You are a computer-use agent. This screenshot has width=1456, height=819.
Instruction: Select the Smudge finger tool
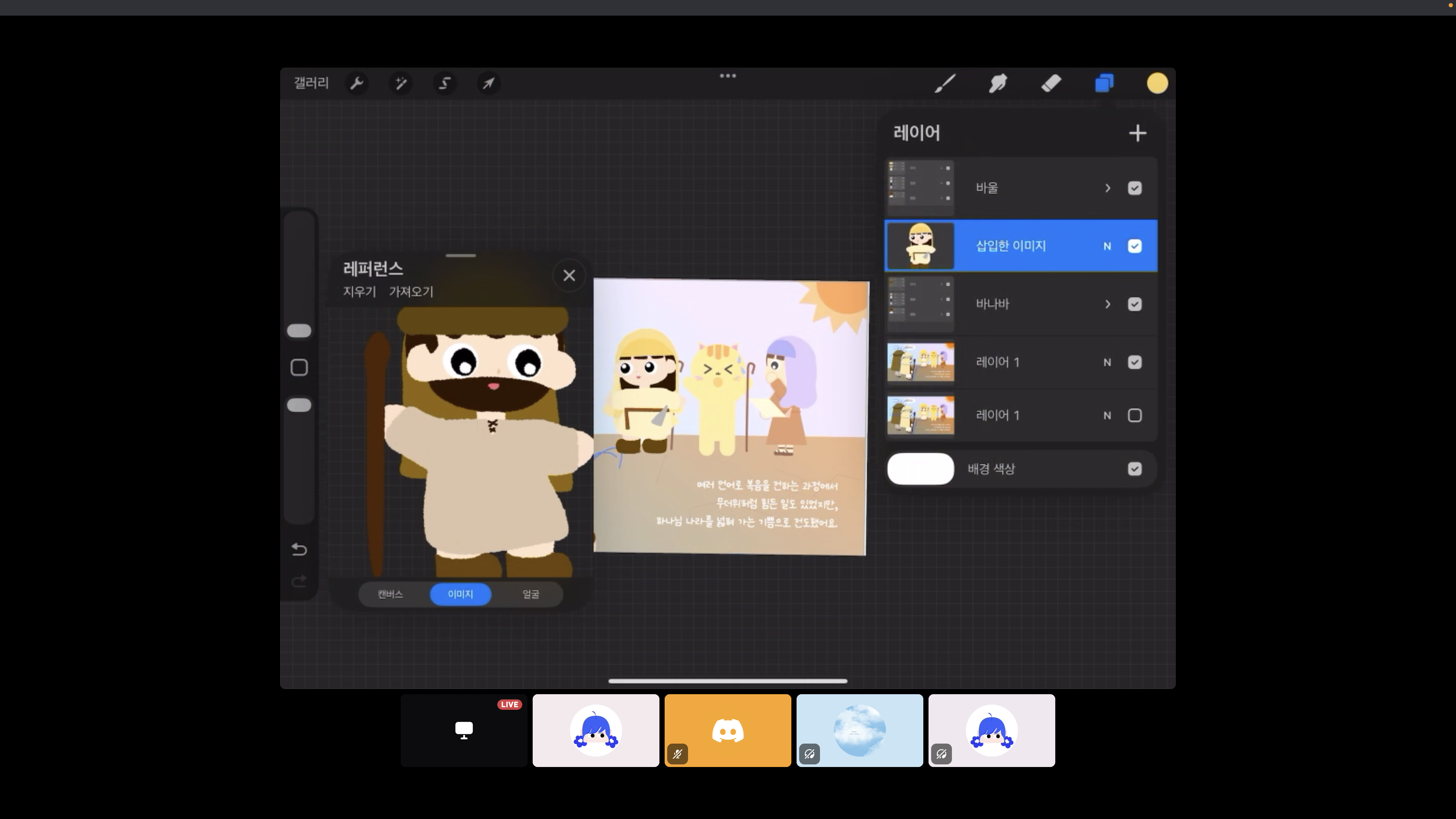(x=998, y=84)
